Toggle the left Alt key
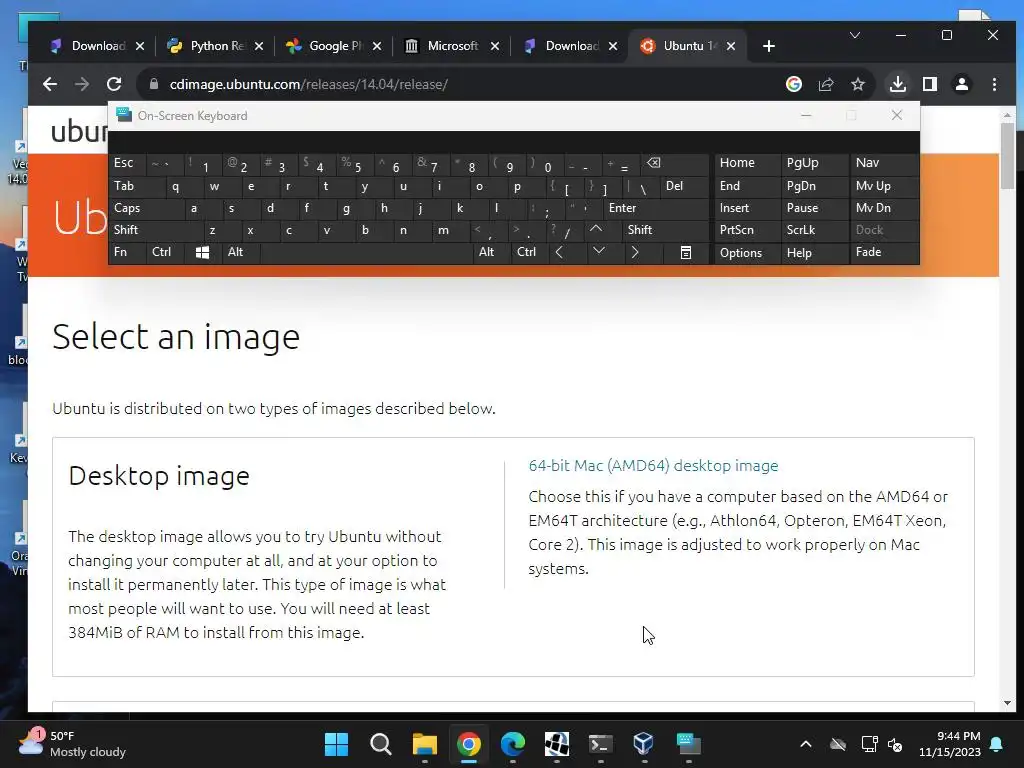1024x768 pixels. [240, 252]
